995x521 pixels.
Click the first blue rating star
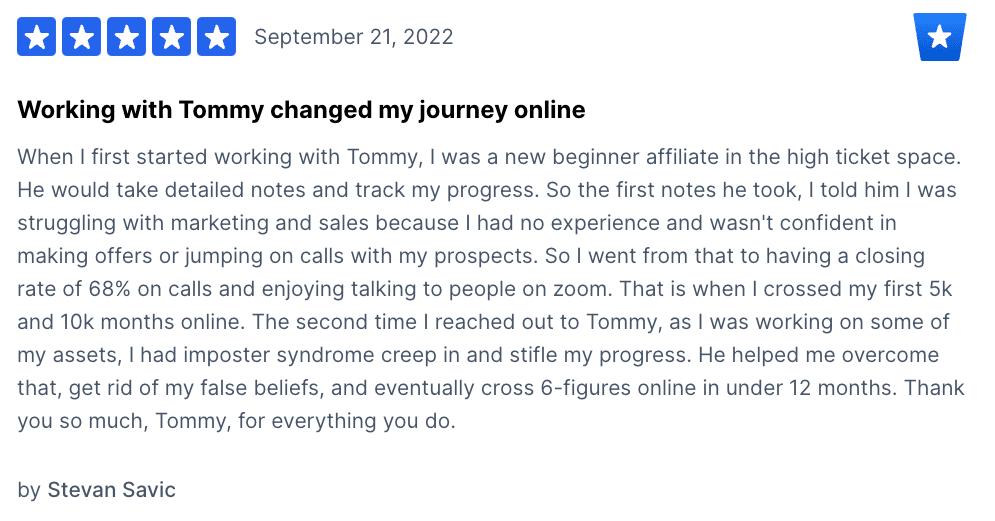click(36, 37)
